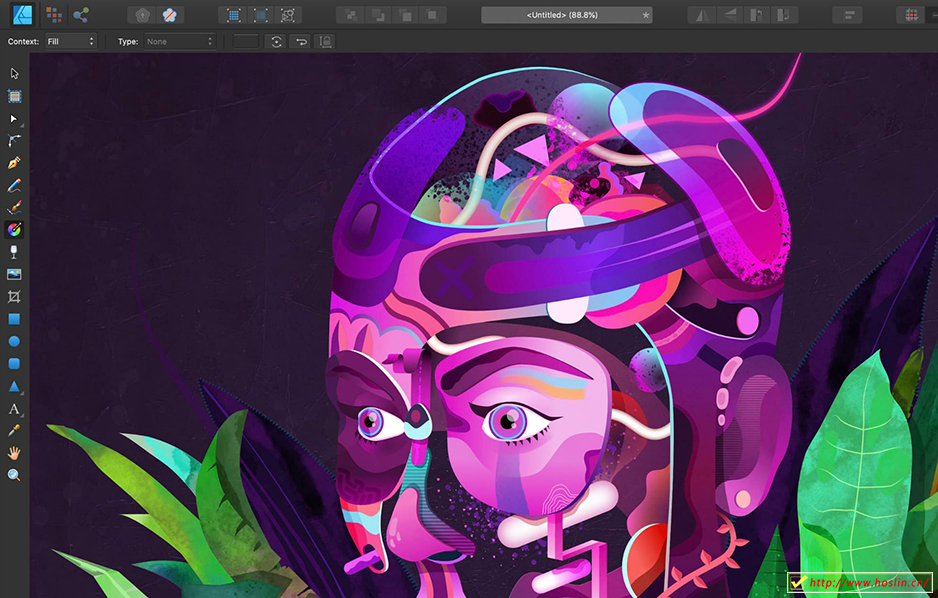This screenshot has width=938, height=598.
Task: Activate the Pen tool
Action: (14, 163)
